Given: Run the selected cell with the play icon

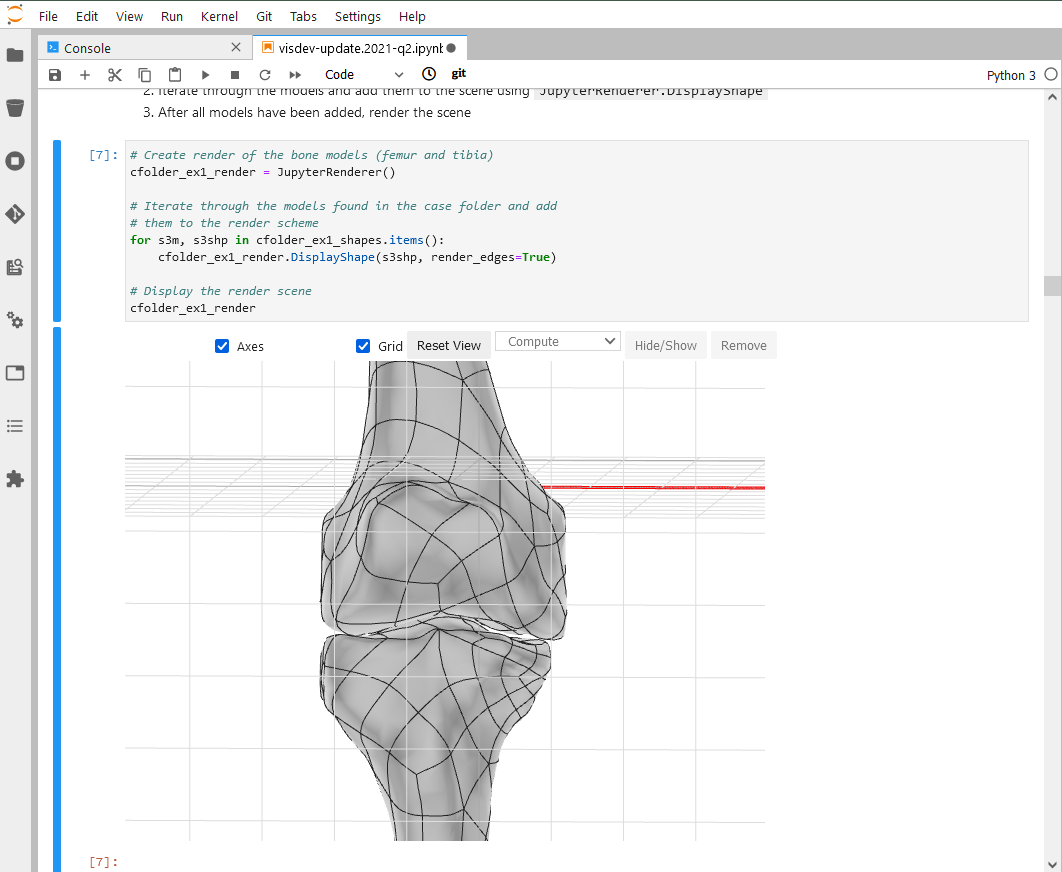Looking at the screenshot, I should [x=205, y=74].
